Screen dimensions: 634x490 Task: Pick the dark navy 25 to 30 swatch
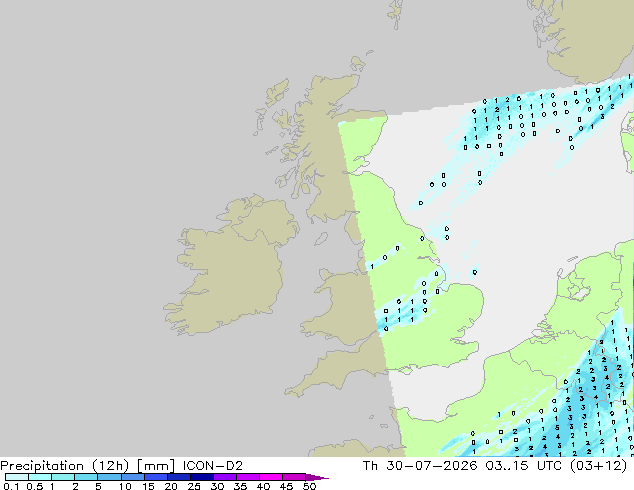[x=202, y=477]
